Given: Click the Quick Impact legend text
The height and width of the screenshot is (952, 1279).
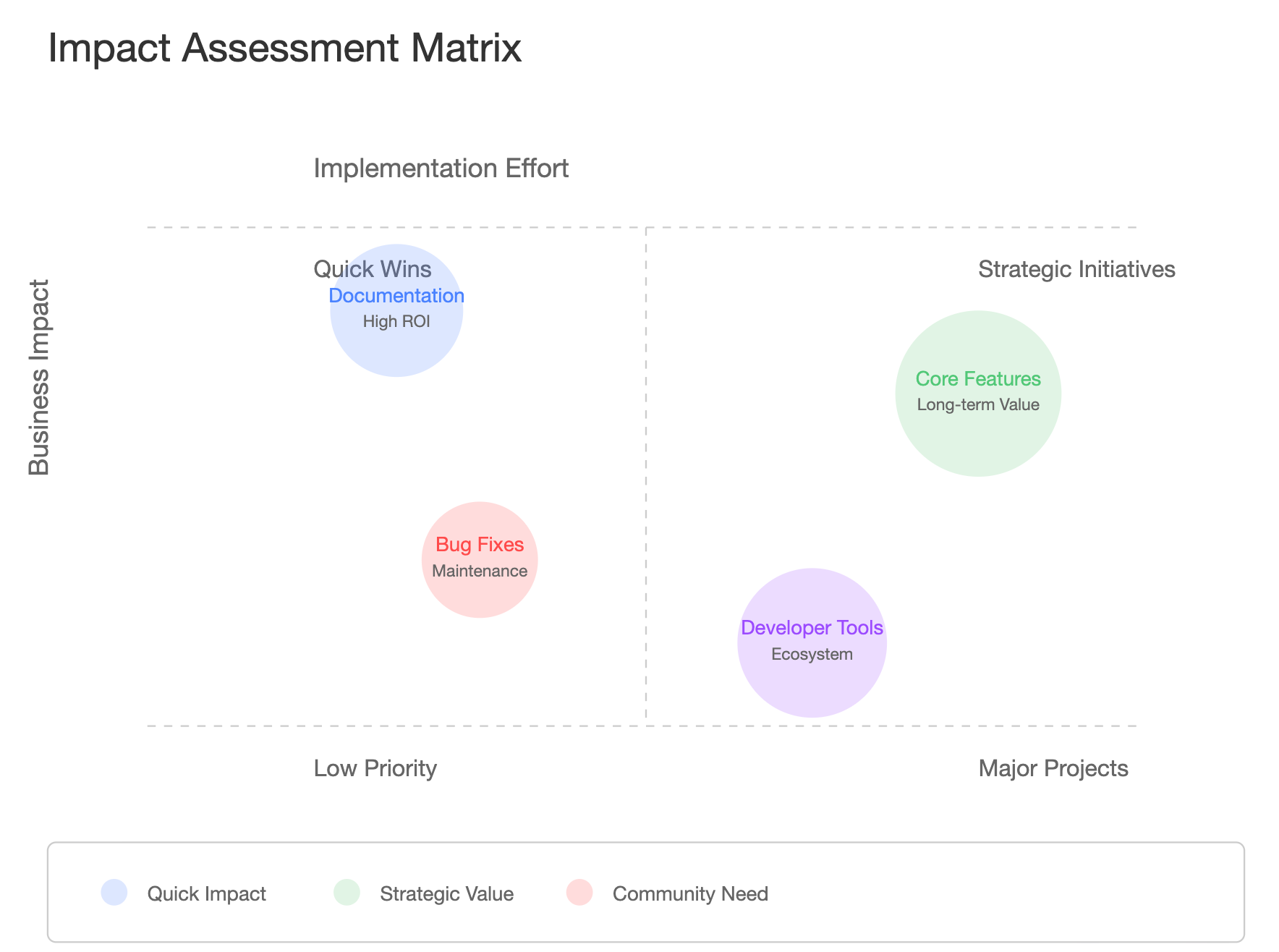Looking at the screenshot, I should click(x=207, y=894).
